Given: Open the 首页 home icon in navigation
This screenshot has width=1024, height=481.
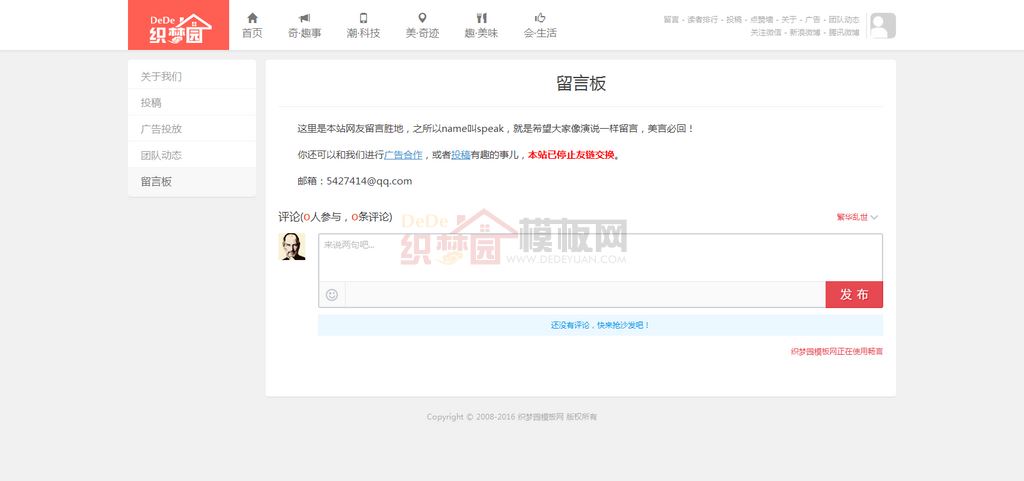Looking at the screenshot, I should point(252,18).
